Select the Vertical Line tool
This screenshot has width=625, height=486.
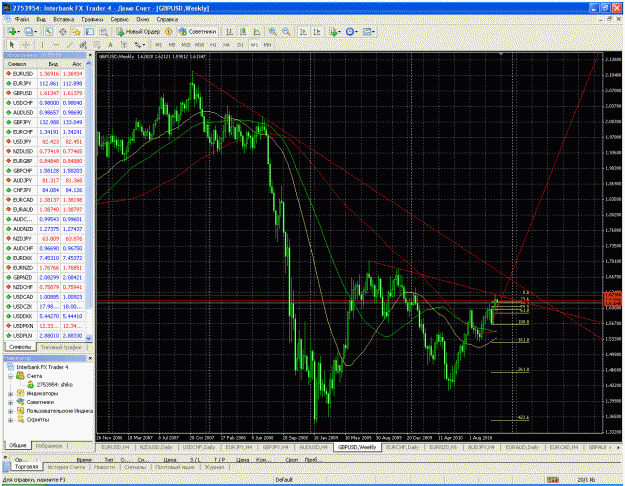pos(42,45)
